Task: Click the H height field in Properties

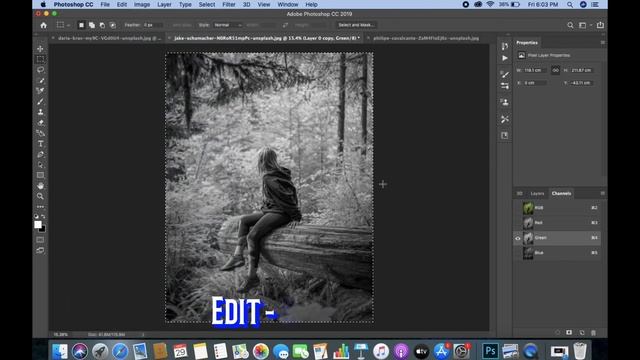Action: [581, 70]
